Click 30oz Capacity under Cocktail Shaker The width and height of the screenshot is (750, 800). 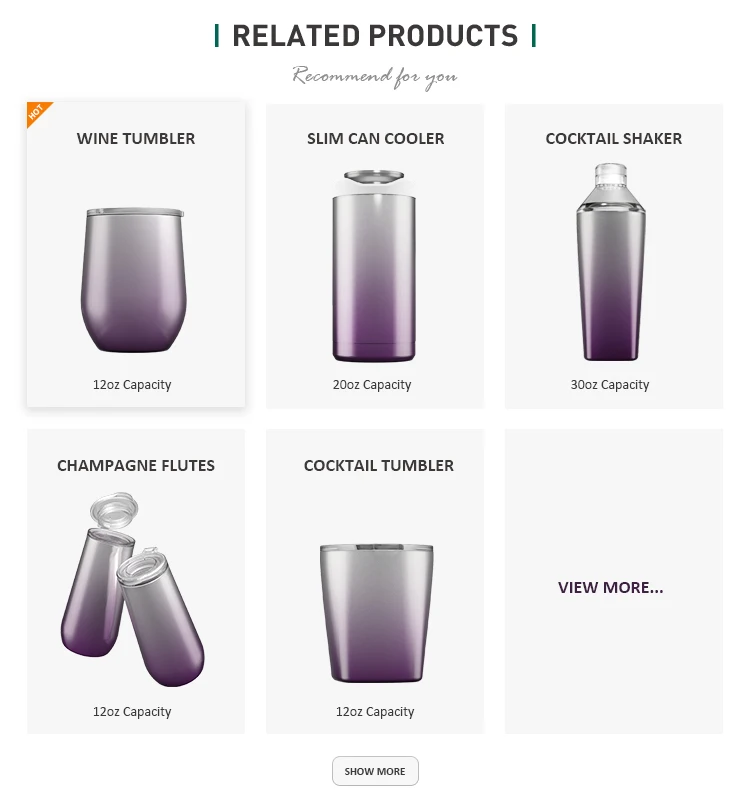(610, 385)
